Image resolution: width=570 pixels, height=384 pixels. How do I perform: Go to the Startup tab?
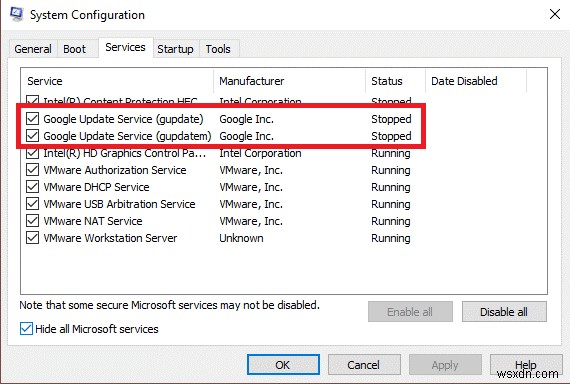click(175, 49)
